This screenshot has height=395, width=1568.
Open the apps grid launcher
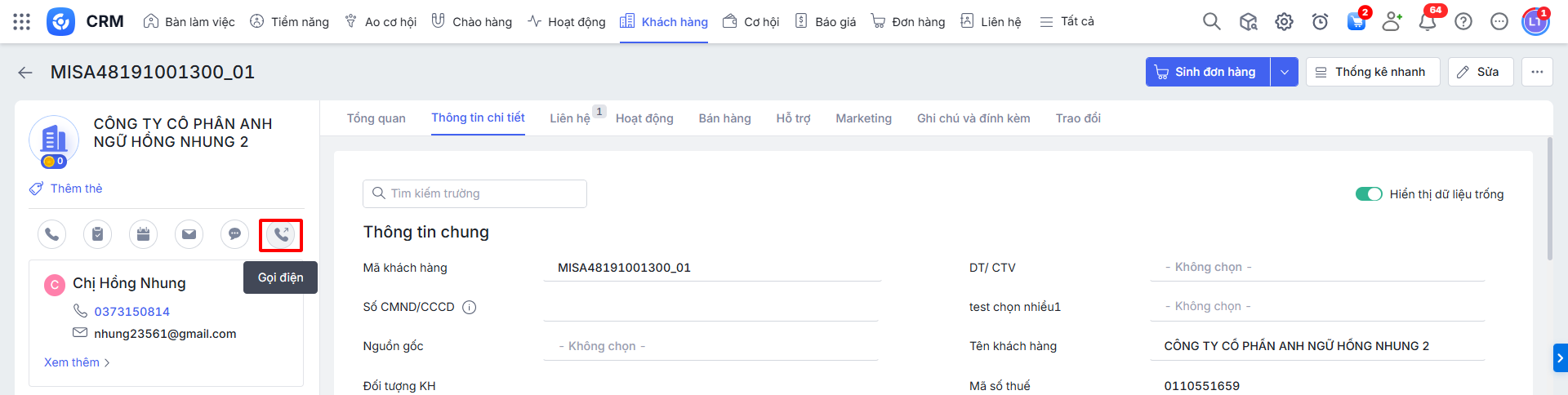tap(22, 22)
